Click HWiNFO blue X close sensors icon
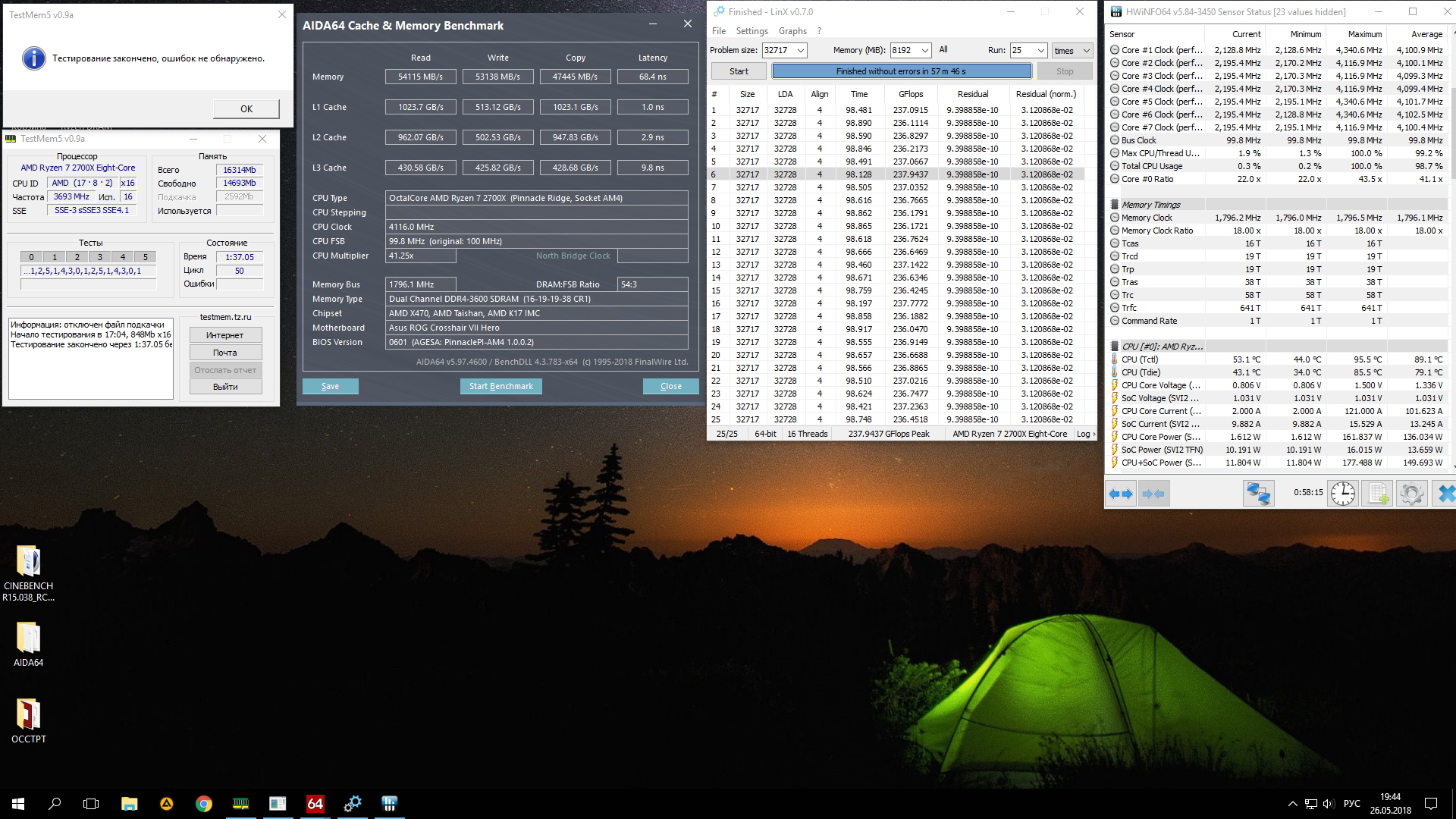Screen dimensions: 1456x819 pyautogui.click(x=1445, y=494)
